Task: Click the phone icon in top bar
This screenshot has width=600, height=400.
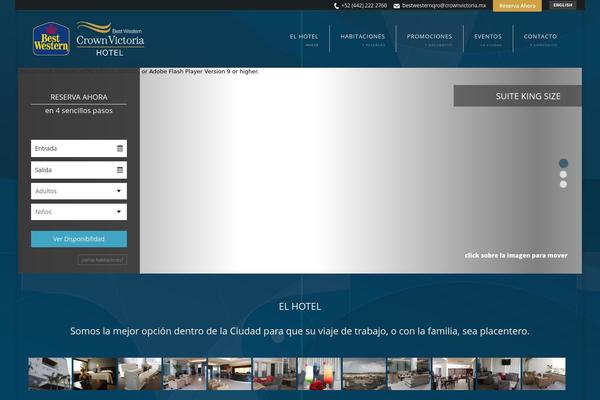Action: (x=336, y=6)
